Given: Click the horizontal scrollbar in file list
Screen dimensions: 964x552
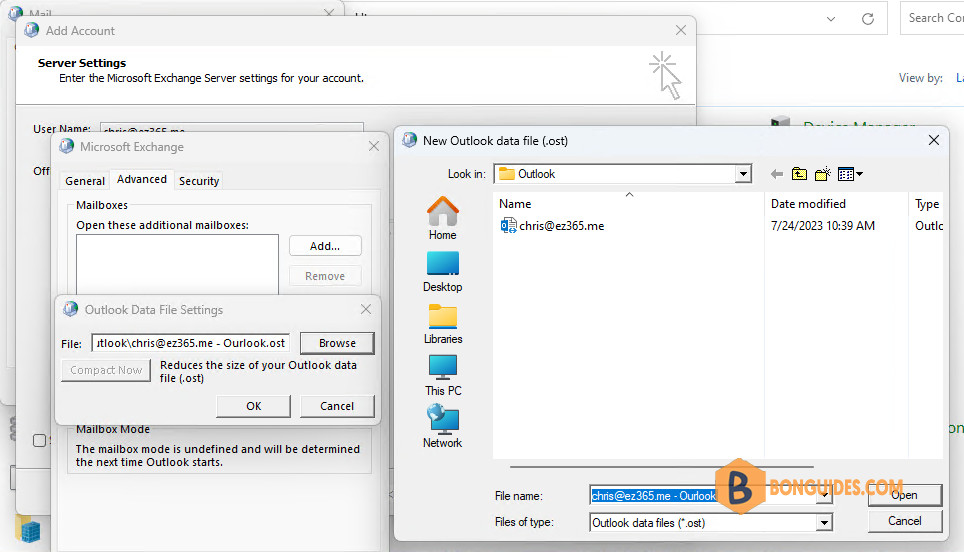Looking at the screenshot, I should click(661, 467).
